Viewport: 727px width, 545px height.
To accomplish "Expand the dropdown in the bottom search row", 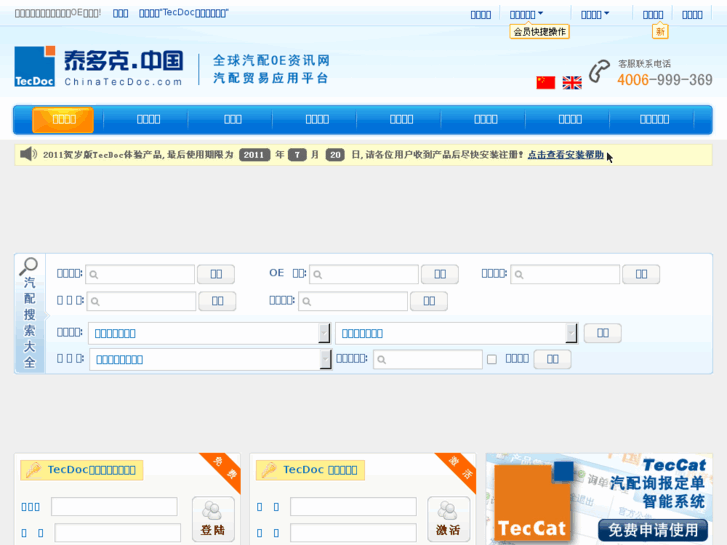I will 210,359.
